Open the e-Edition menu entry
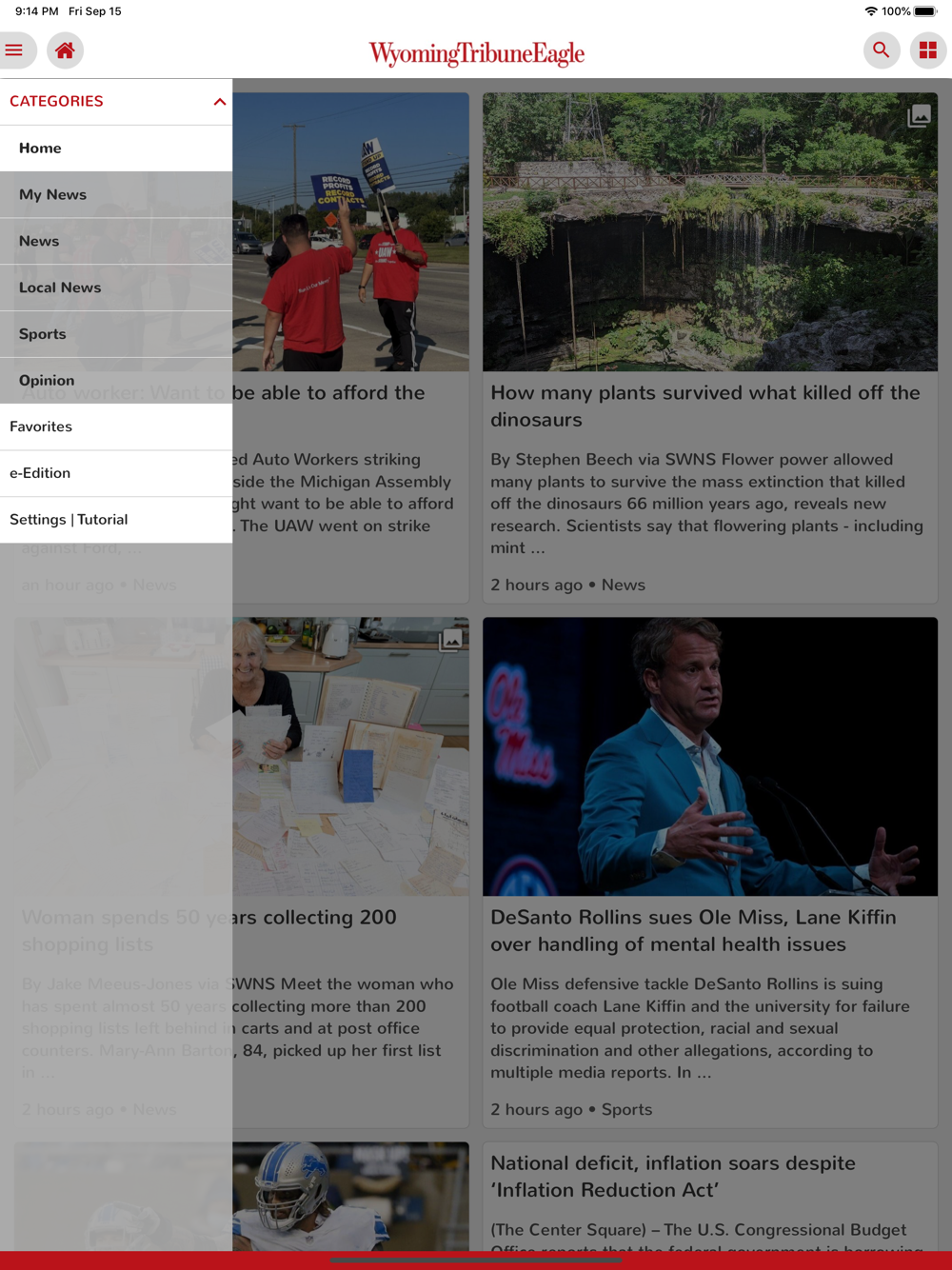 point(116,473)
